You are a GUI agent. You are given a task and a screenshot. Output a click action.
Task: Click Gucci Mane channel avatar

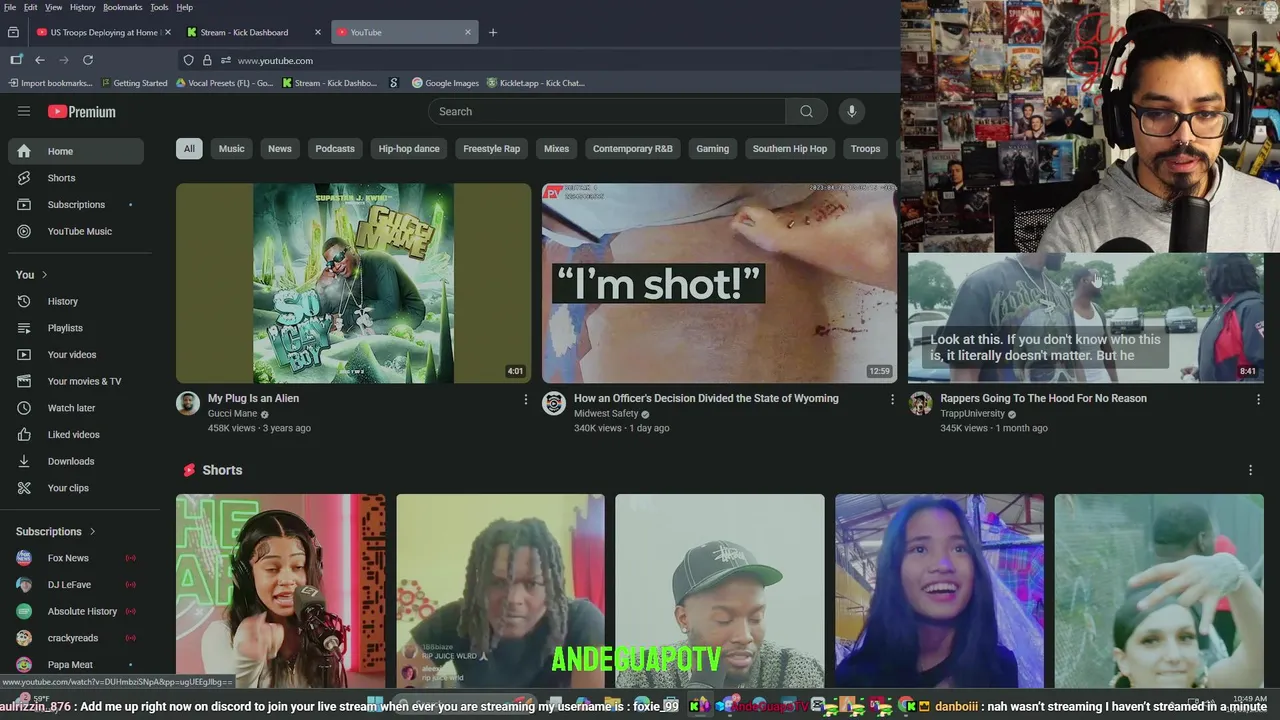188,403
